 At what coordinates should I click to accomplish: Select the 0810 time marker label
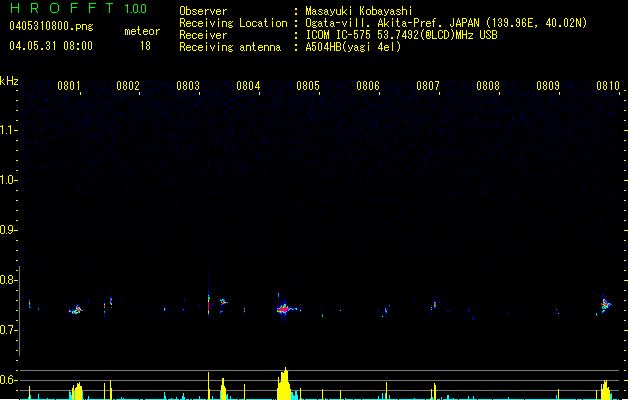point(608,86)
